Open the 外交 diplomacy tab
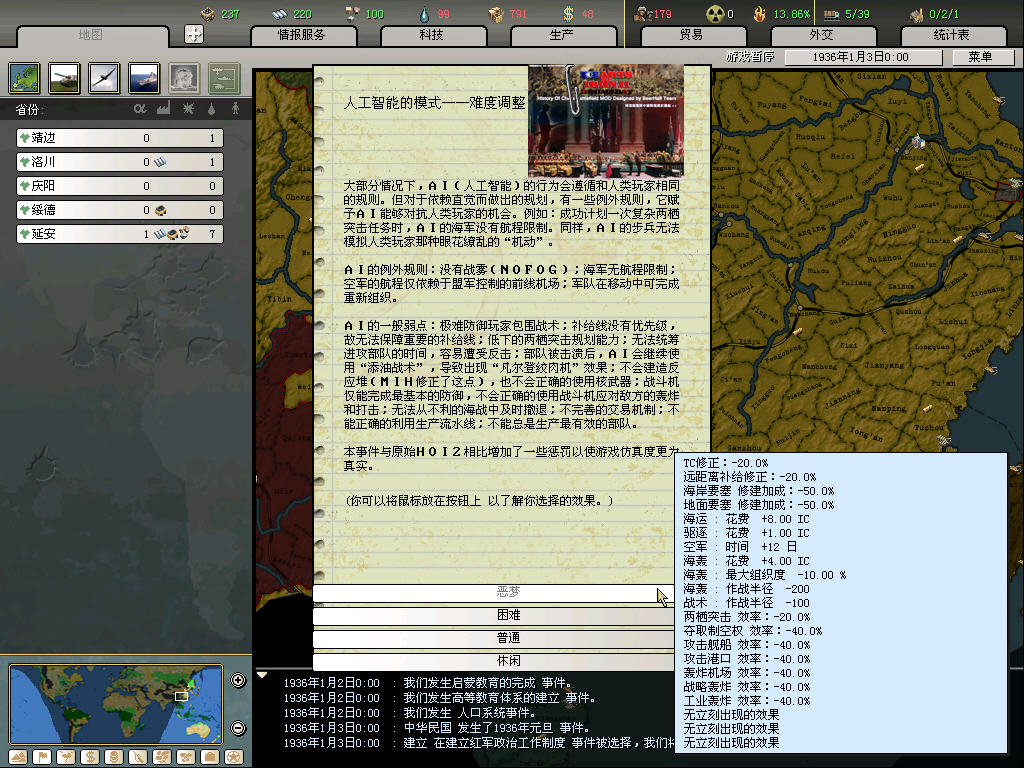 [x=822, y=35]
